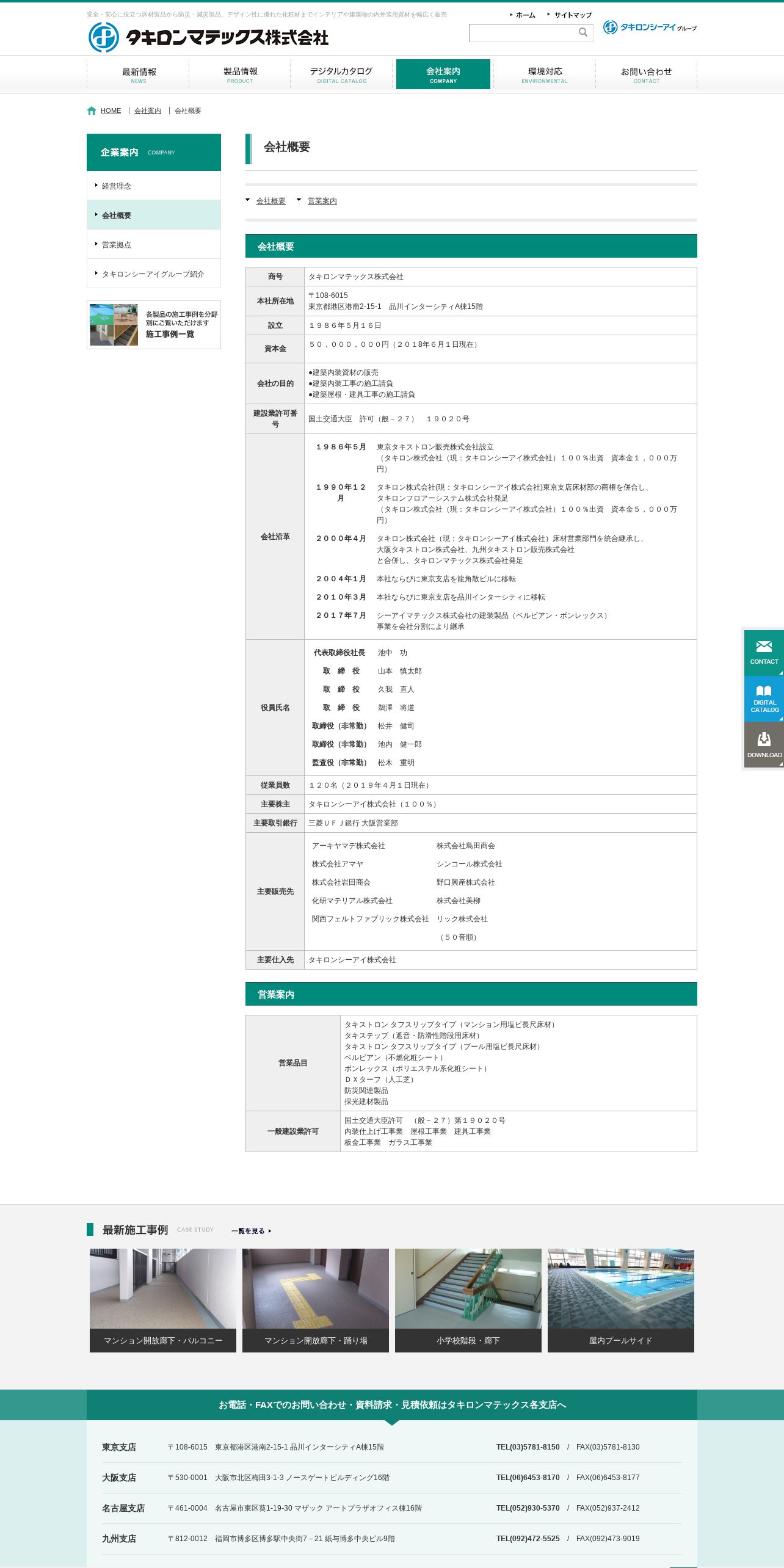Click the 九州支店 TEL(092)472-5525 number
Viewport: 784px width, 1568px height.
coord(528,1539)
